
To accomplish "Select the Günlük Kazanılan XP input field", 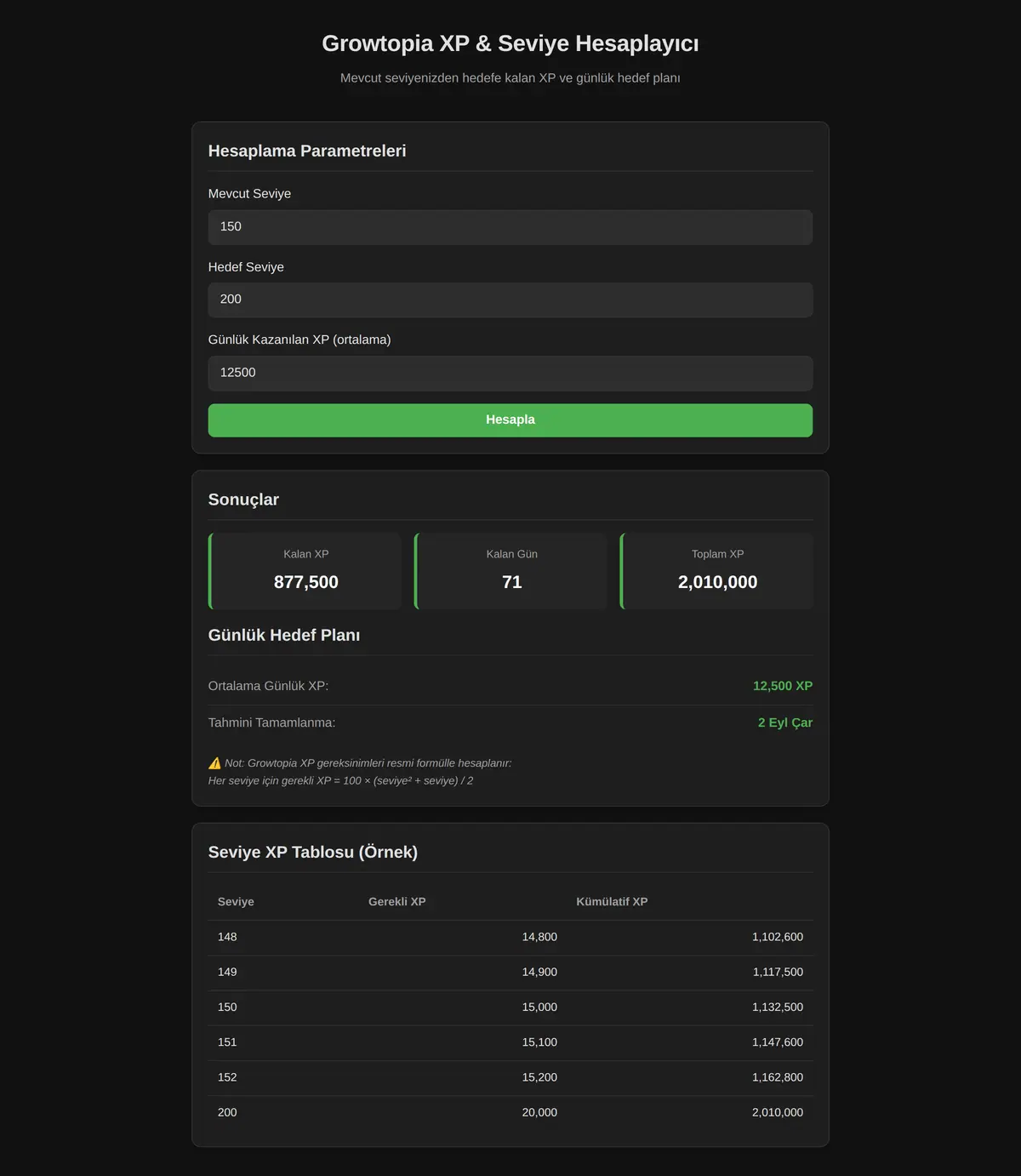I will point(510,373).
